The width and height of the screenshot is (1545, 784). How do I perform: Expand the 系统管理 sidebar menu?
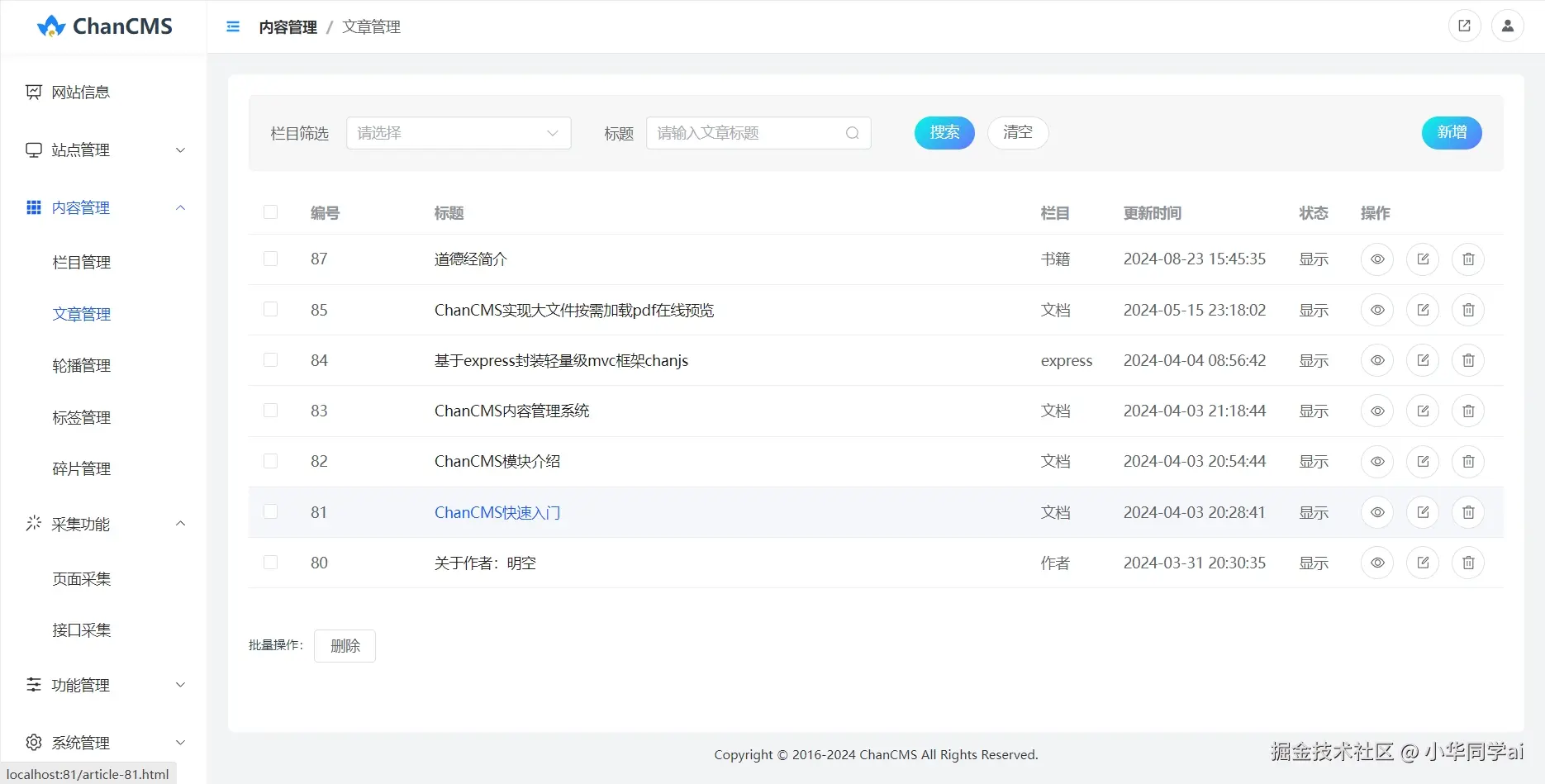(x=104, y=743)
